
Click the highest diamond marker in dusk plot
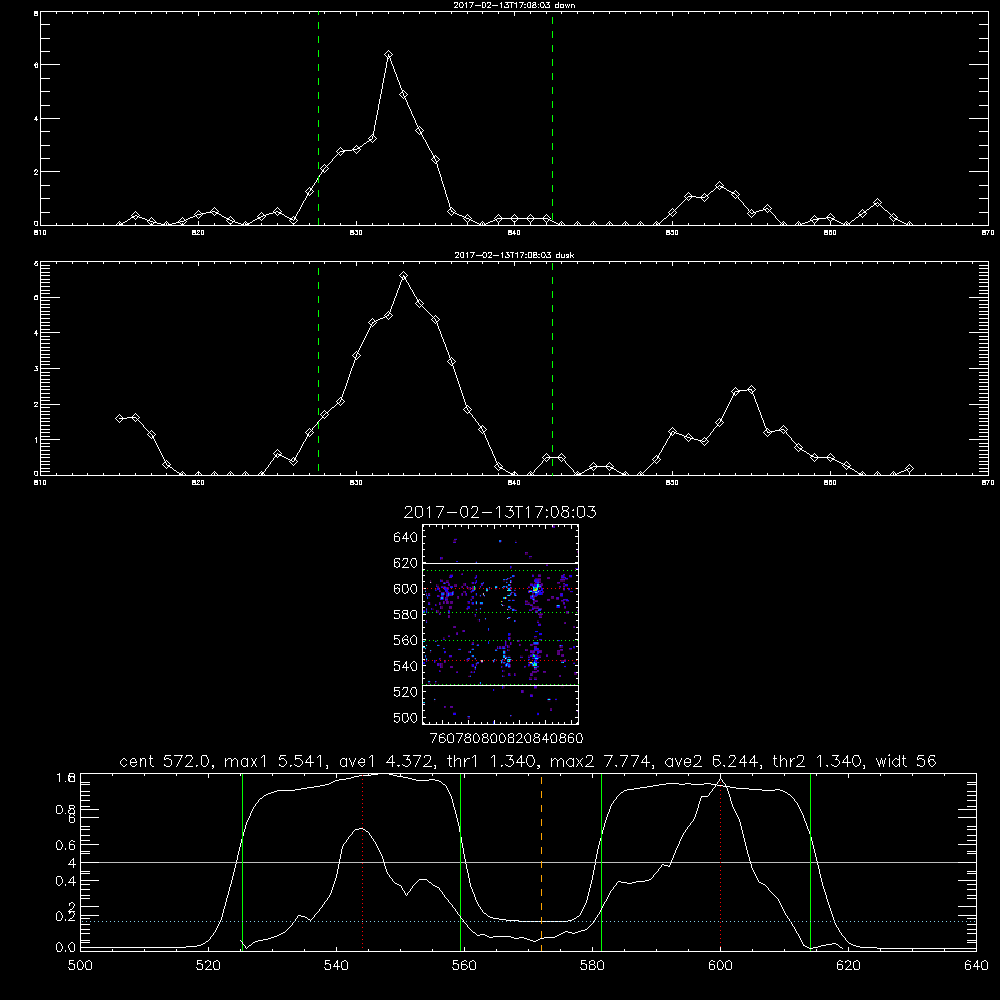point(403,276)
